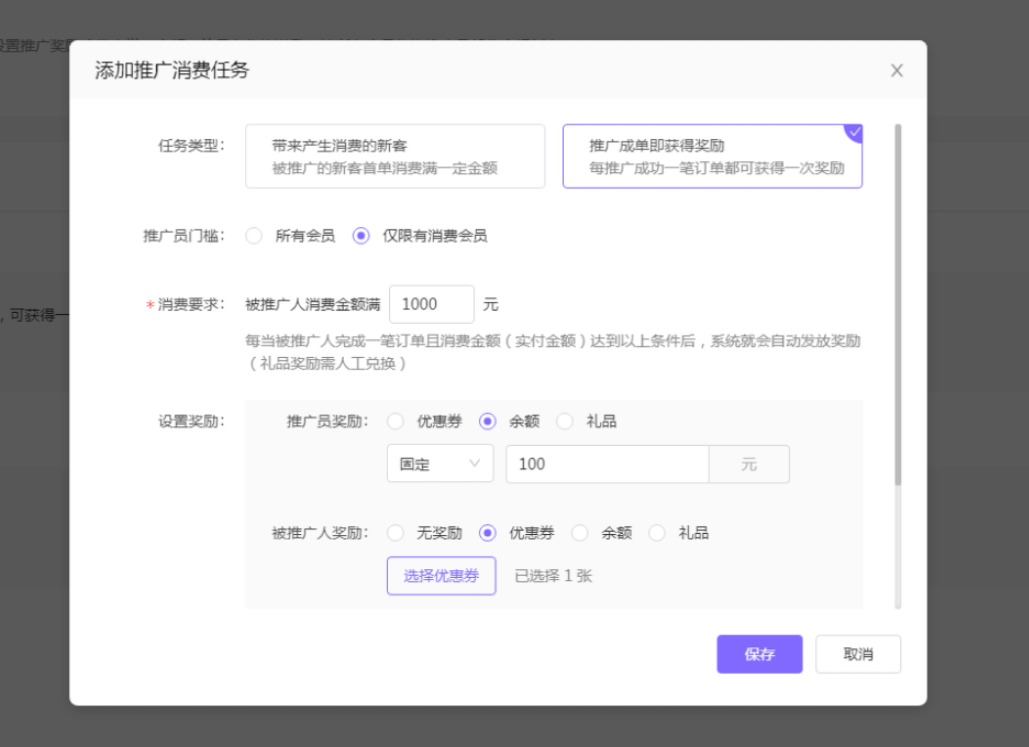This screenshot has width=1029, height=747.
Task: Select 优惠券 reward for referred person
Action: click(x=487, y=533)
